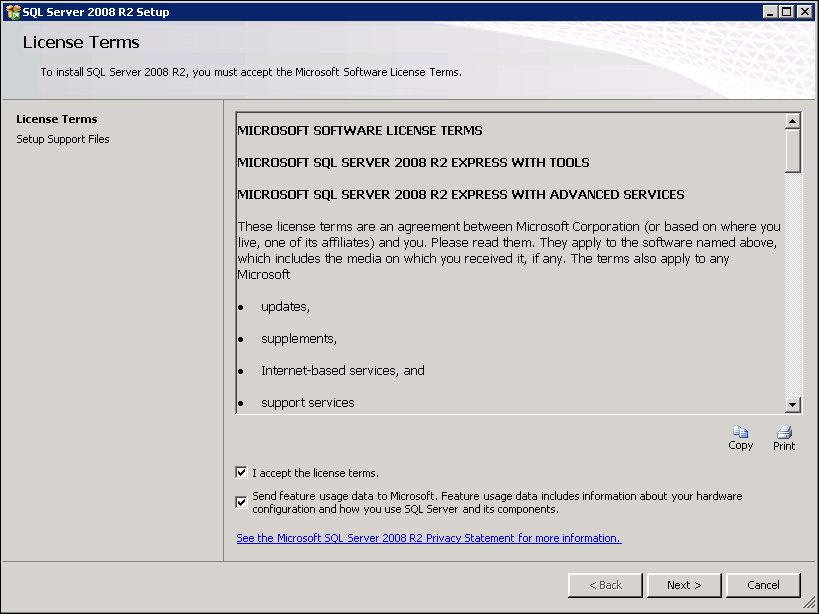Click the 'MICROSOFT SOFTWARE LICENSE TERMS' heading

[x=360, y=131]
